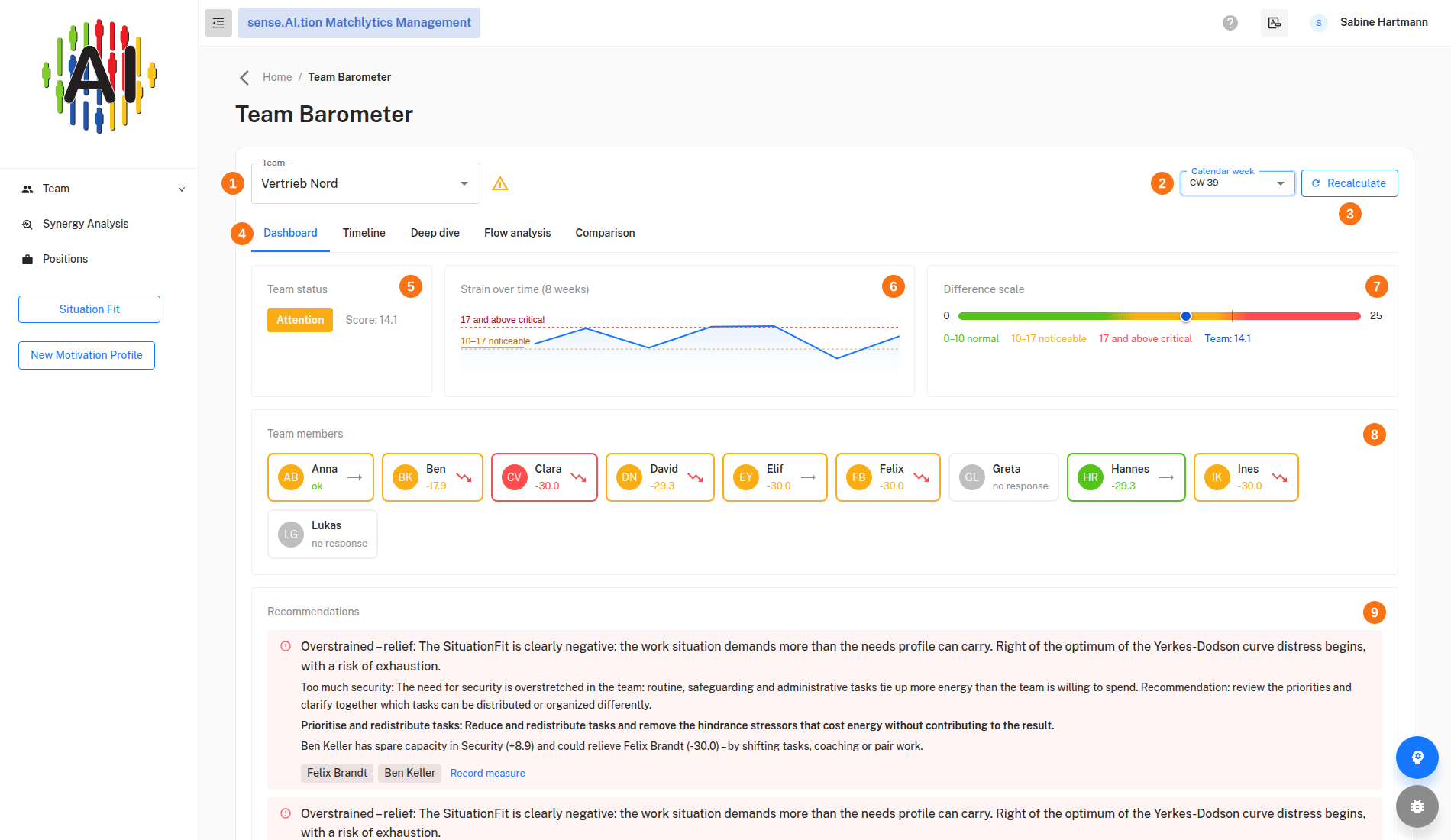The image size is (1451, 840).
Task: Click Lukas LG avatar card
Action: (322, 534)
